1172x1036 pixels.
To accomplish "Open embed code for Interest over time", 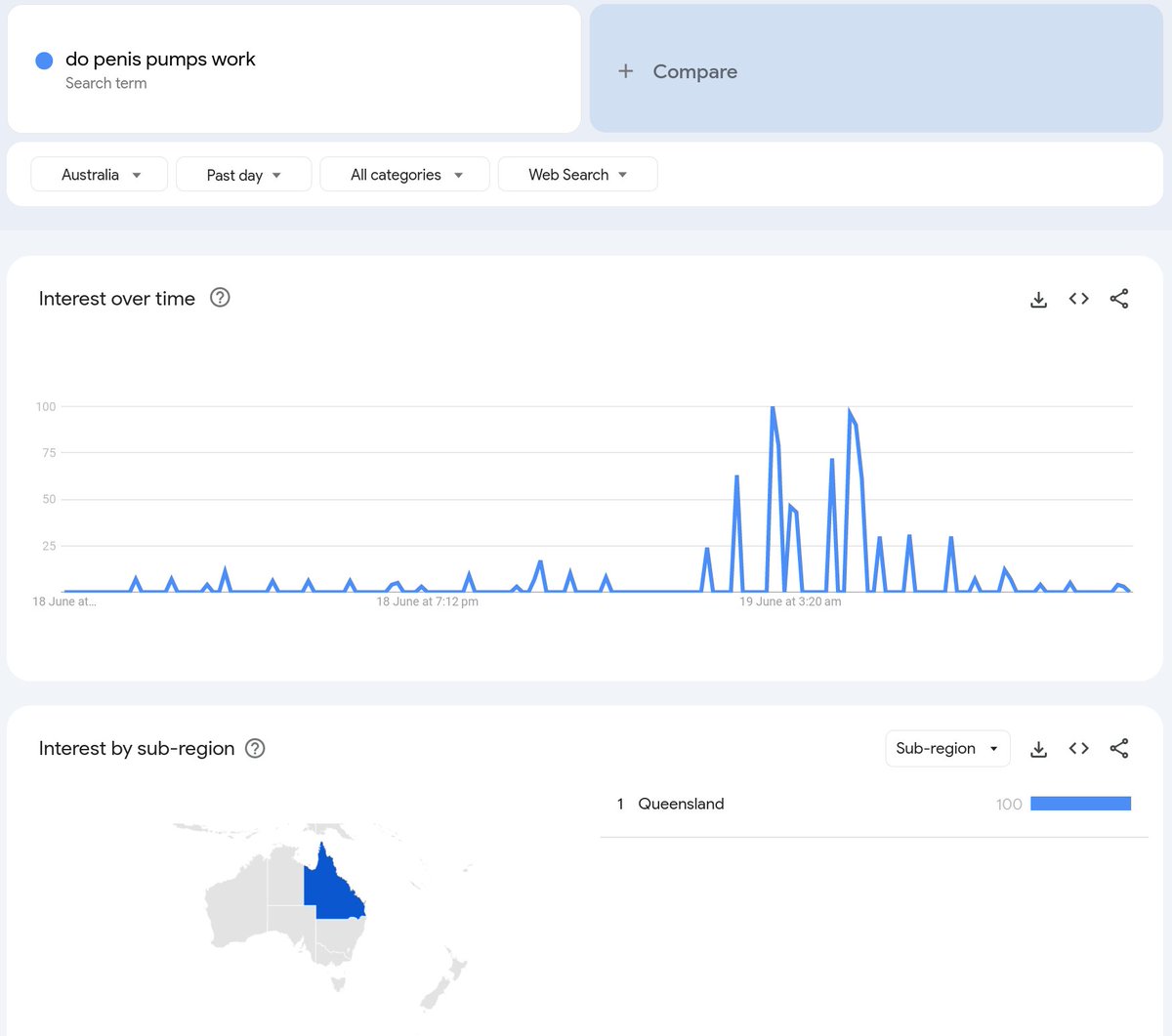I will (x=1078, y=299).
